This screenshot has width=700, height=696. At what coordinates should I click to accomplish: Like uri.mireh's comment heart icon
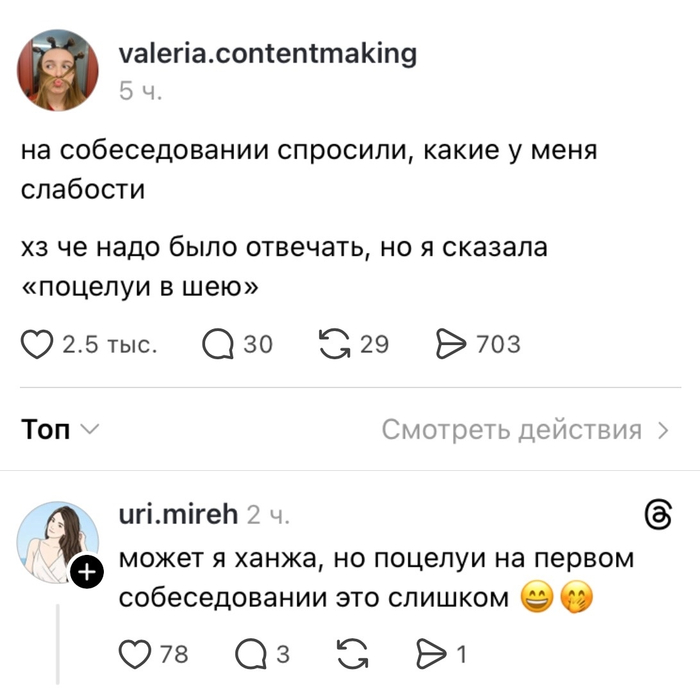[135, 654]
